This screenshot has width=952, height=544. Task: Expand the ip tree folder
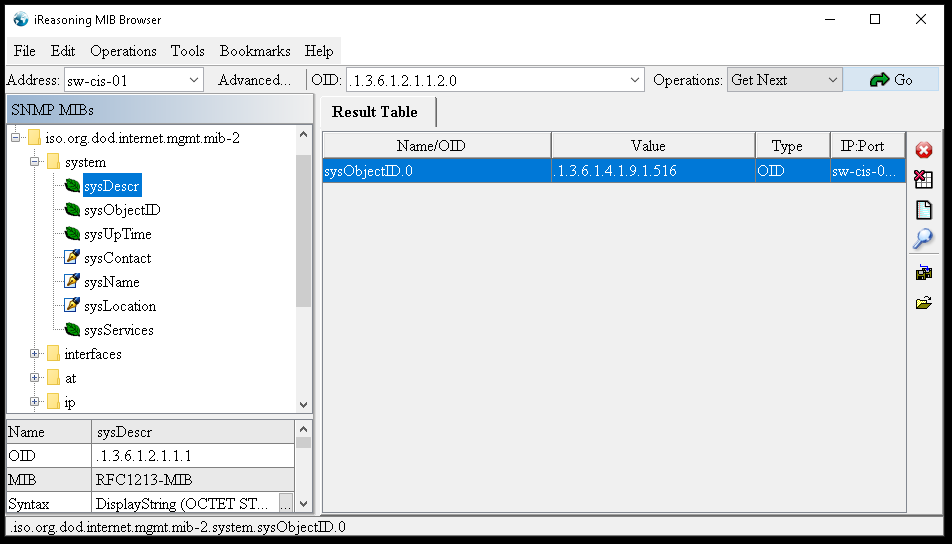point(35,402)
